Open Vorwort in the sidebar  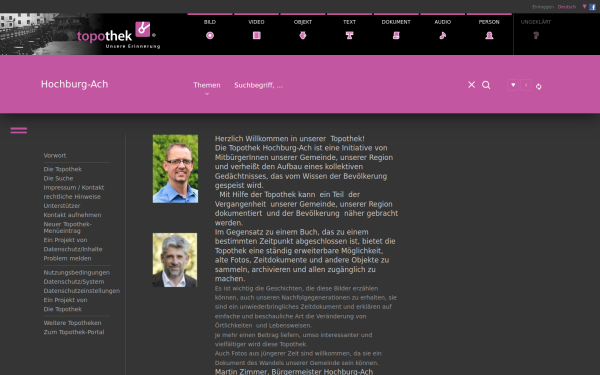(55, 155)
